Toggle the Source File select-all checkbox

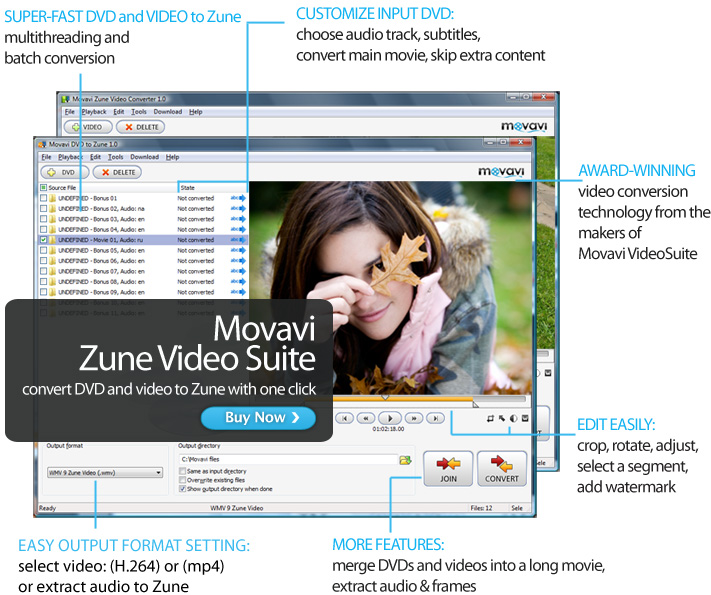click(x=44, y=187)
